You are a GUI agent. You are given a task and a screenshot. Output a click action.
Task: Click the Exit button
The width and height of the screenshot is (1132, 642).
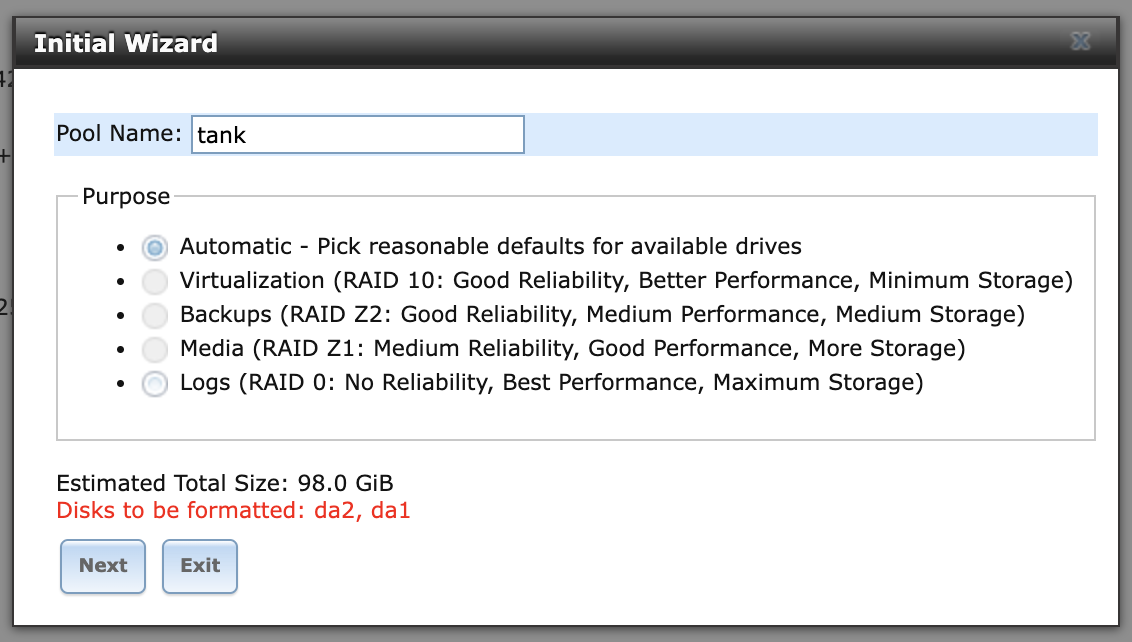coord(200,566)
